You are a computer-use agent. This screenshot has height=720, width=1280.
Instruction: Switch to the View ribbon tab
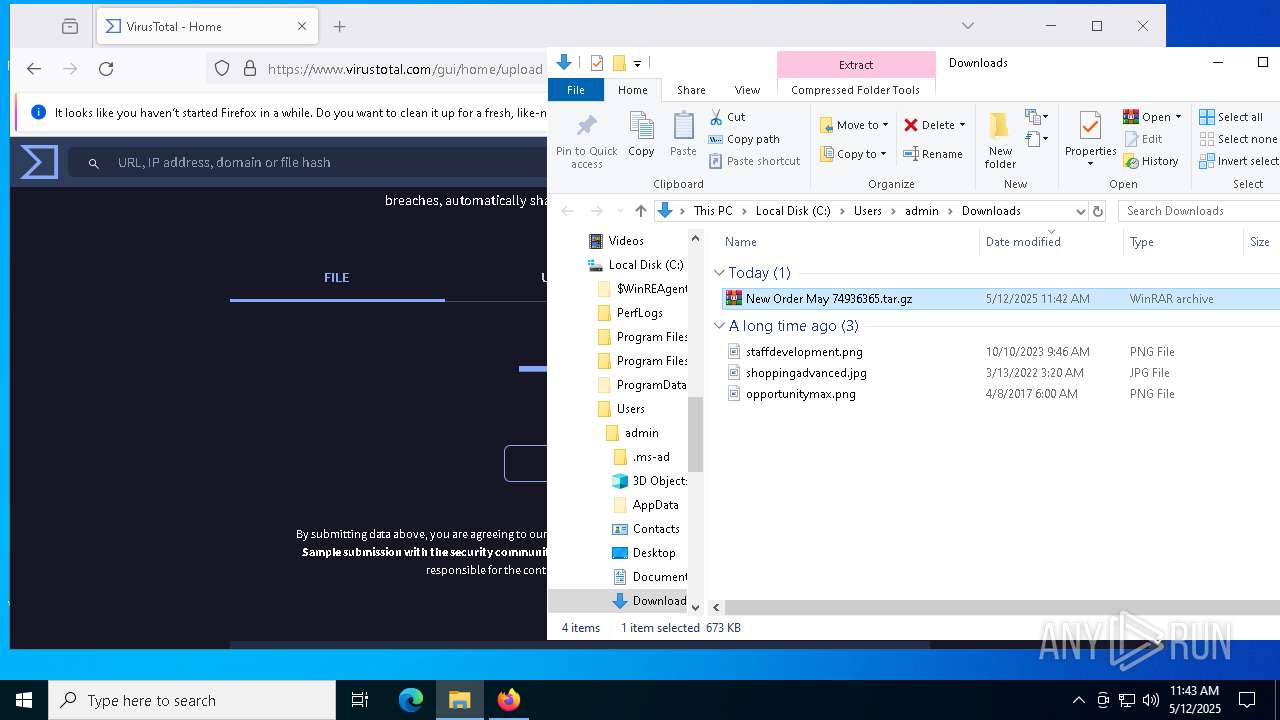tap(747, 90)
